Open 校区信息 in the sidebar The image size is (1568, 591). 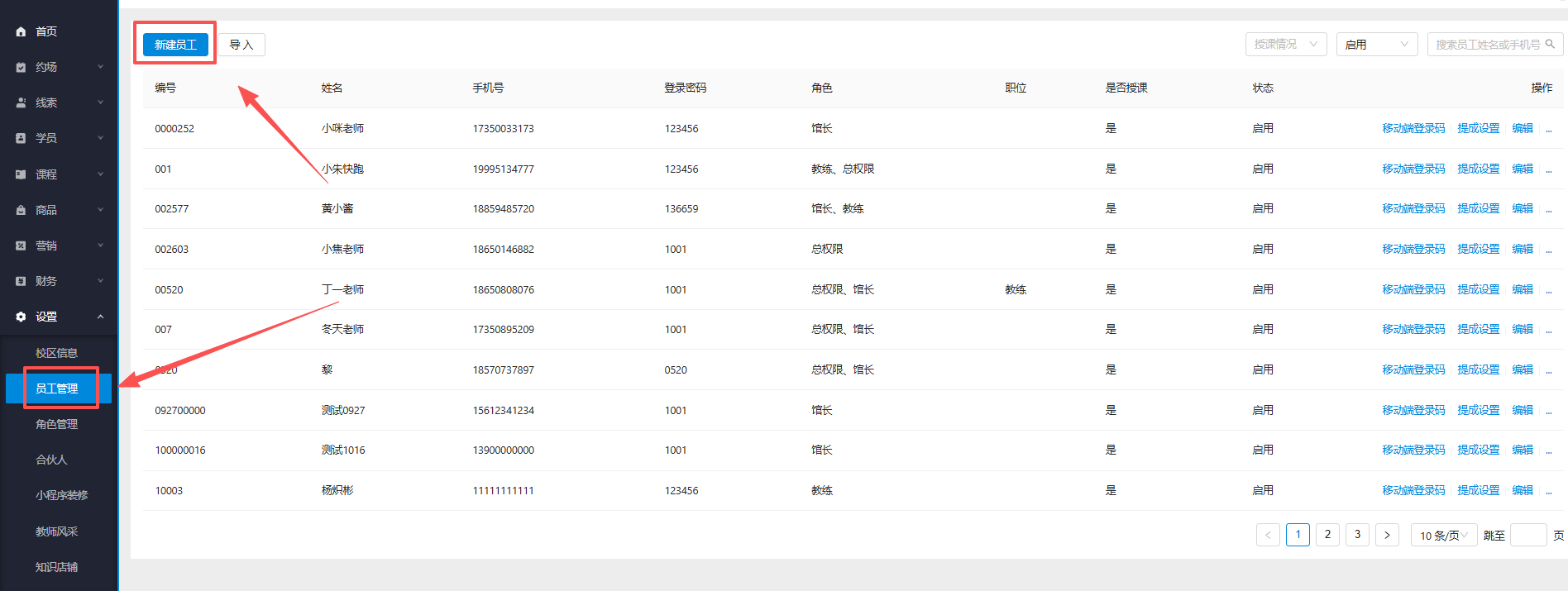click(x=56, y=353)
